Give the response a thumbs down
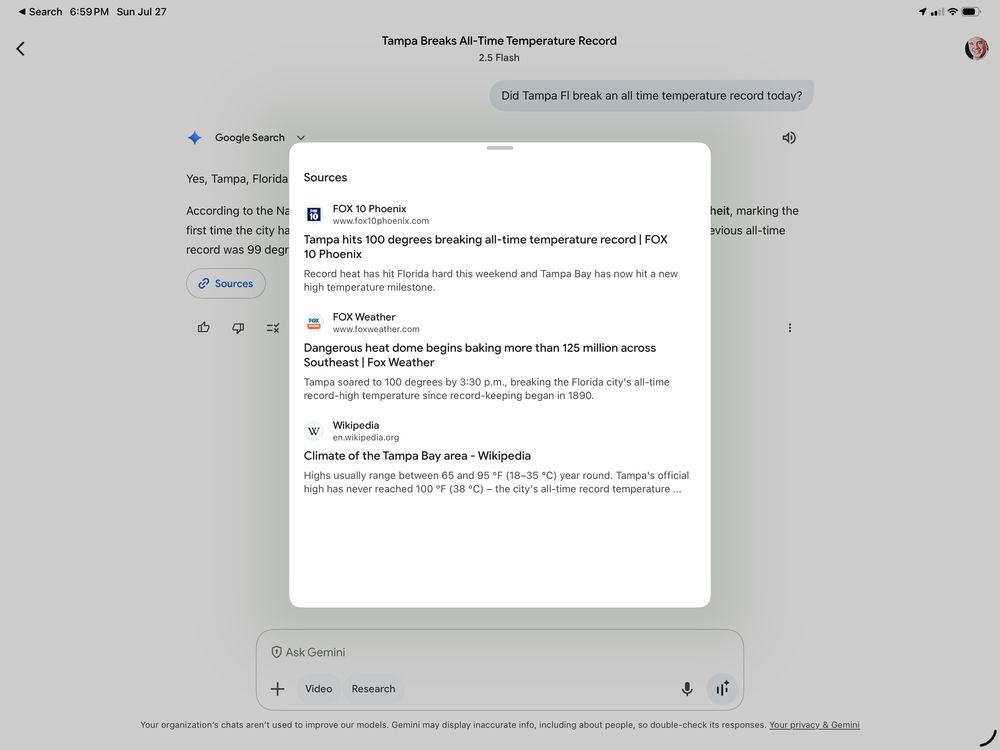Image resolution: width=1000 pixels, height=750 pixels. tap(238, 328)
